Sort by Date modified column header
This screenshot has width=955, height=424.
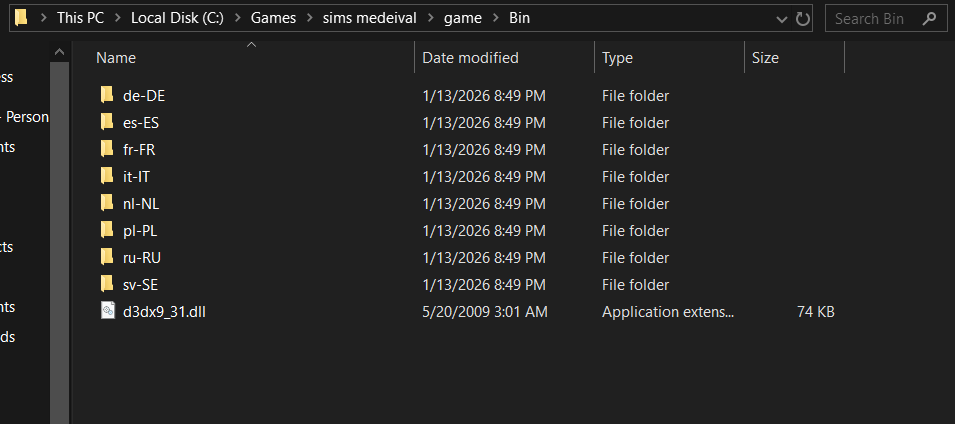click(470, 58)
